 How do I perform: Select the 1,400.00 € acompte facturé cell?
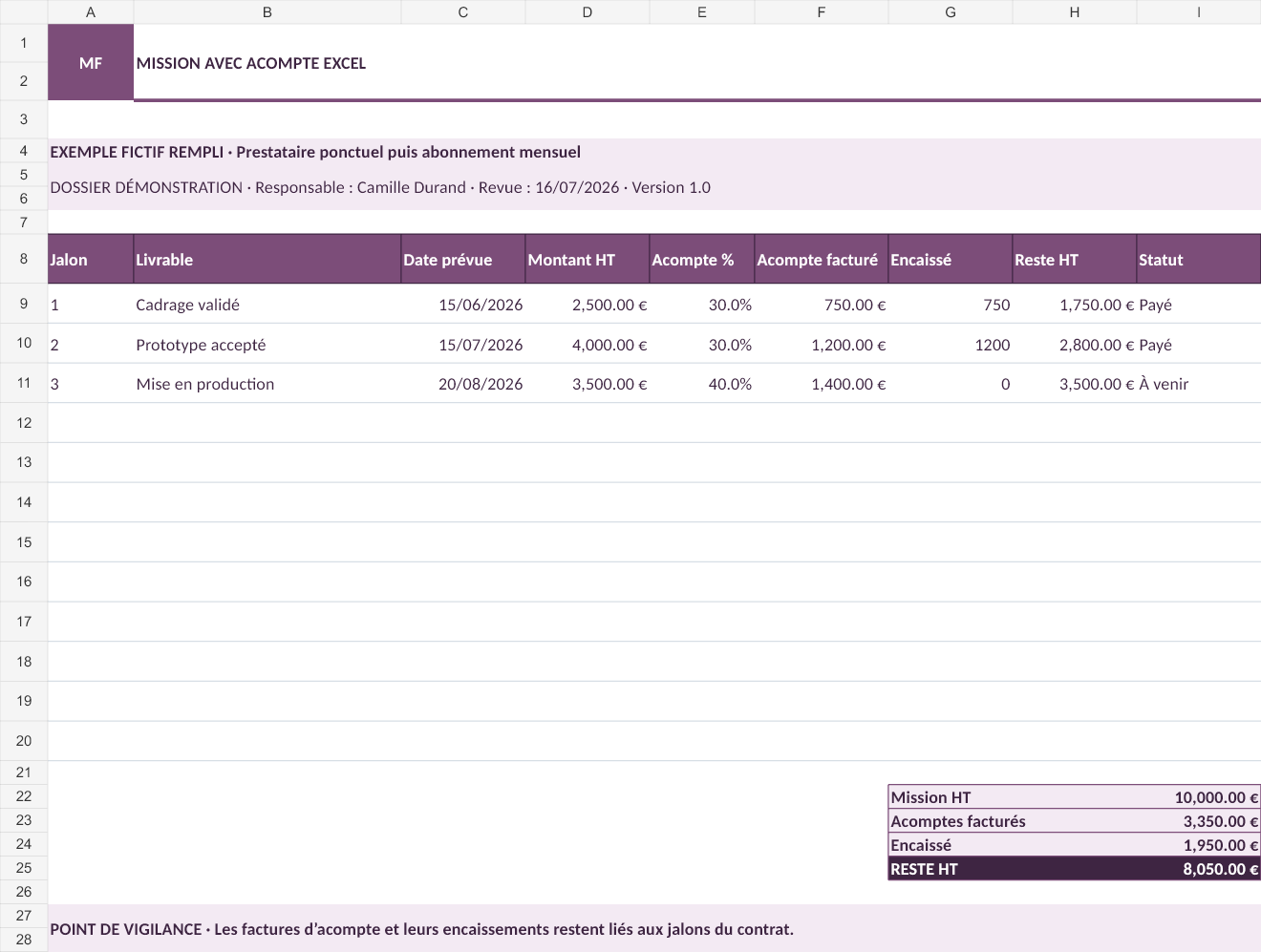click(x=822, y=384)
